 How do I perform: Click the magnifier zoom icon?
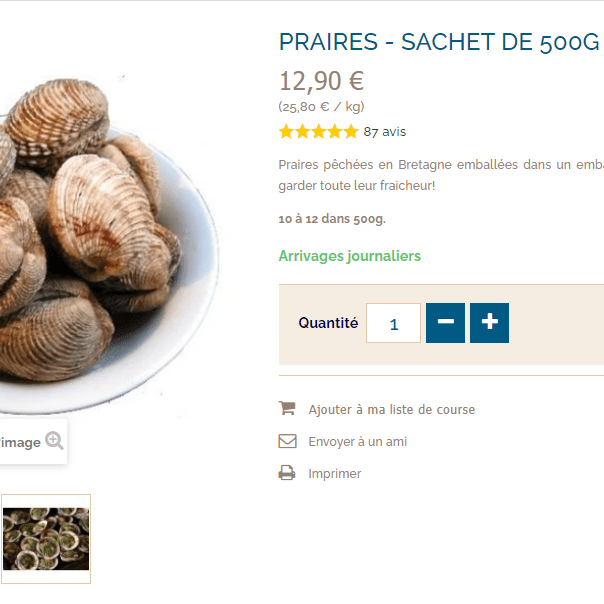point(54,441)
